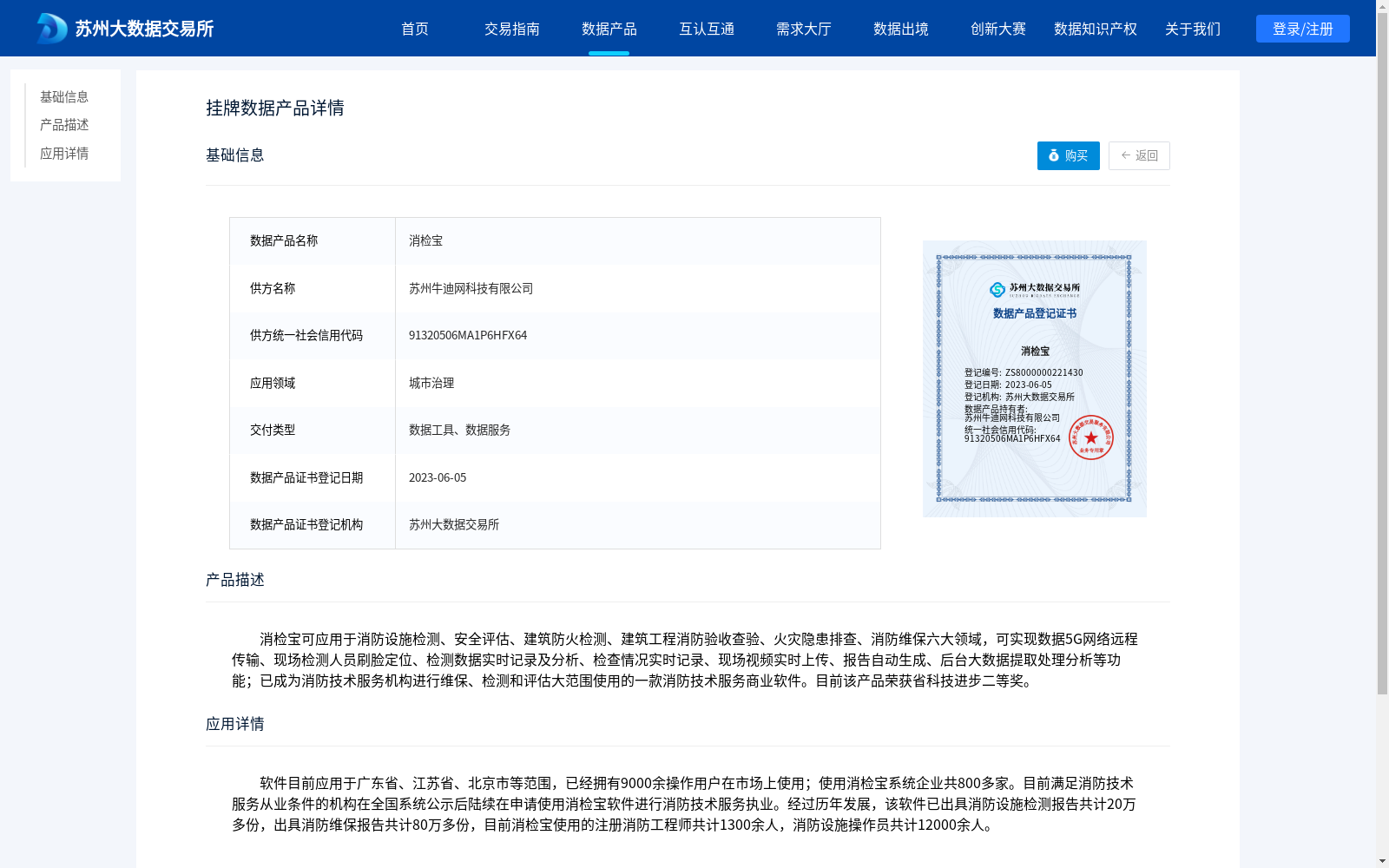
Task: Go to the 需求大厅 page
Action: tap(804, 29)
